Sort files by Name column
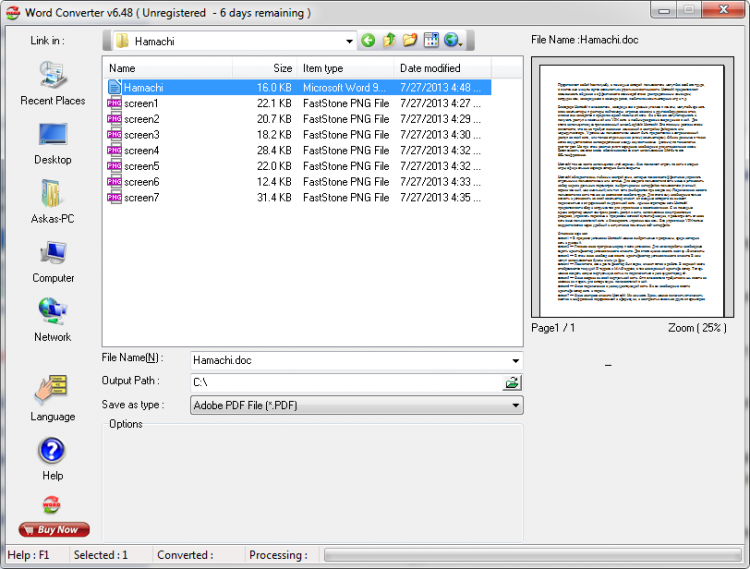Image resolution: width=750 pixels, height=569 pixels. point(168,68)
